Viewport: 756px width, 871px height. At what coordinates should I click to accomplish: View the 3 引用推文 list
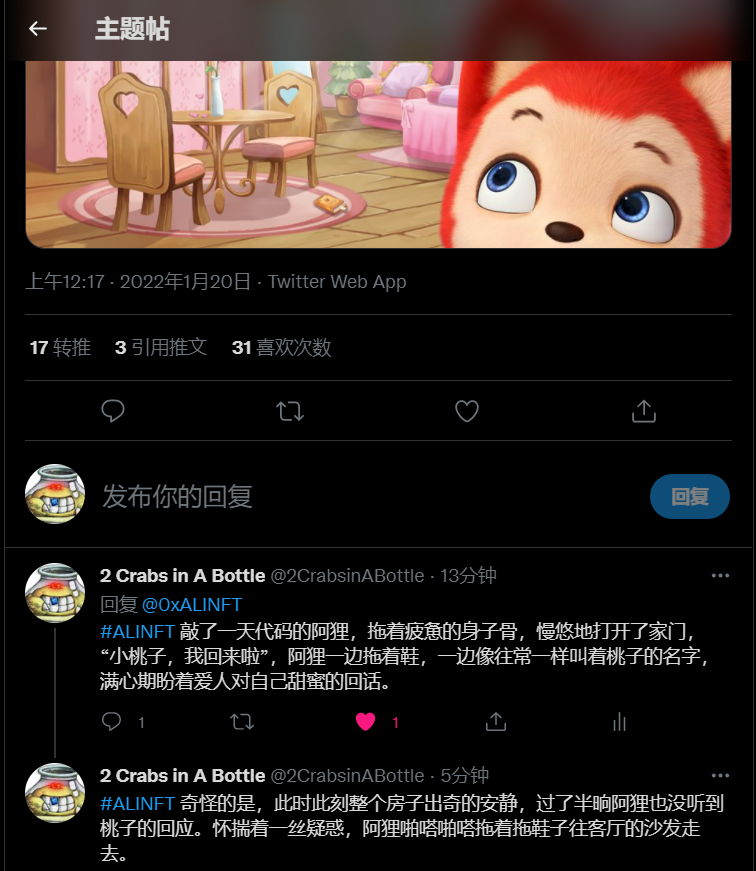click(161, 348)
